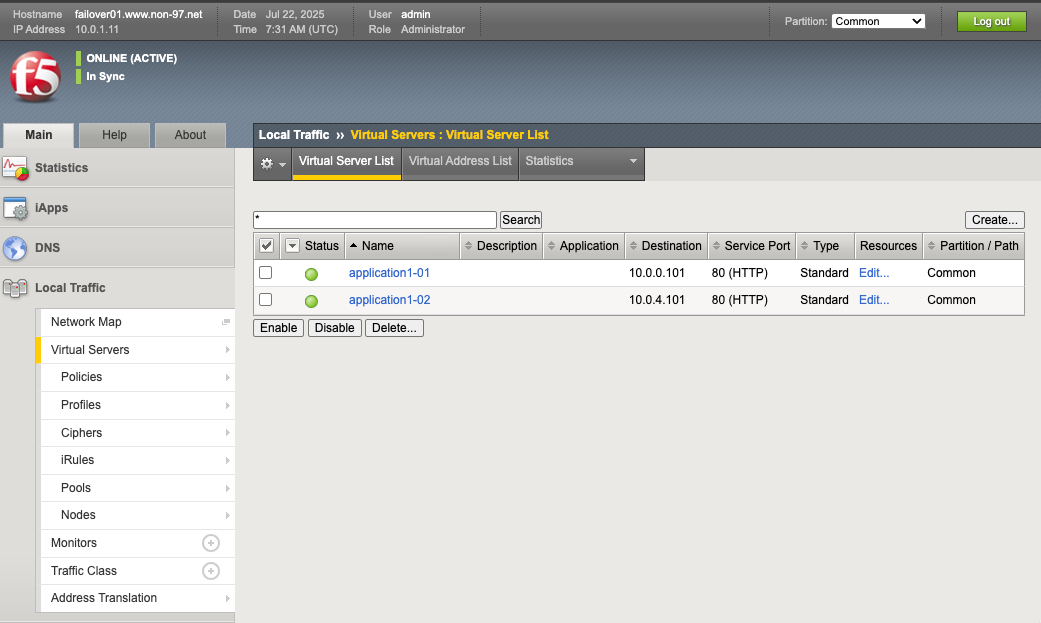Click the In Sync status text
This screenshot has width=1041, height=623.
pos(105,76)
